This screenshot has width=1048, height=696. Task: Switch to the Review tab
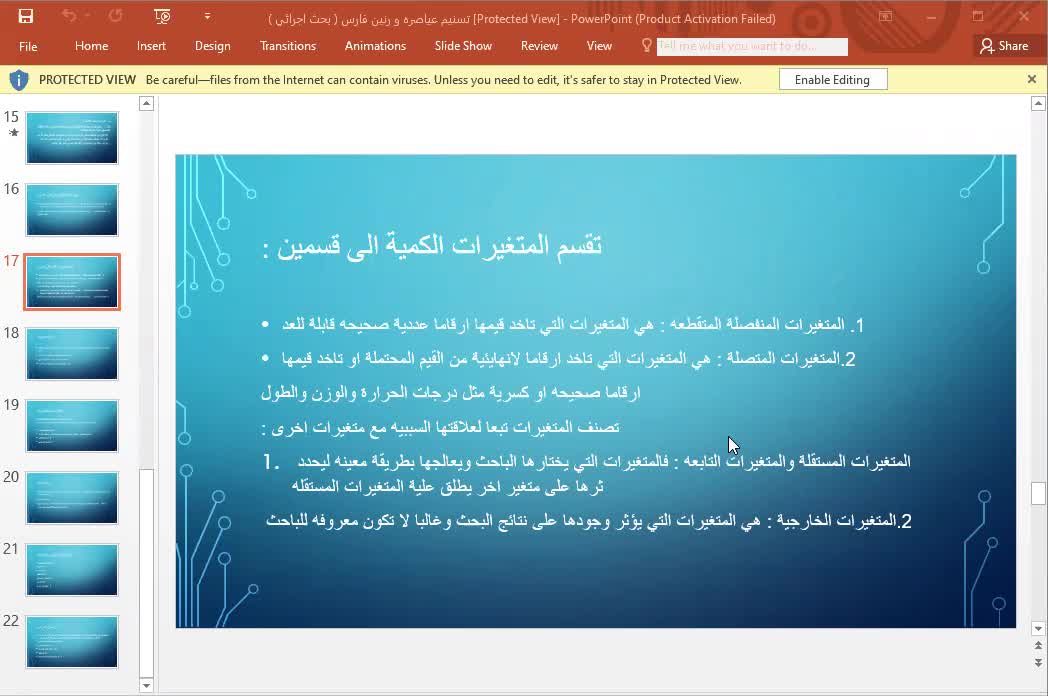click(539, 46)
